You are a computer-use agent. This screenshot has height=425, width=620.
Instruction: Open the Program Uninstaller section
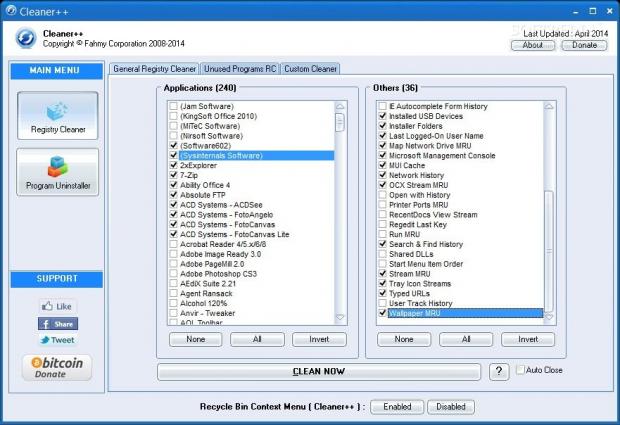tap(58, 172)
